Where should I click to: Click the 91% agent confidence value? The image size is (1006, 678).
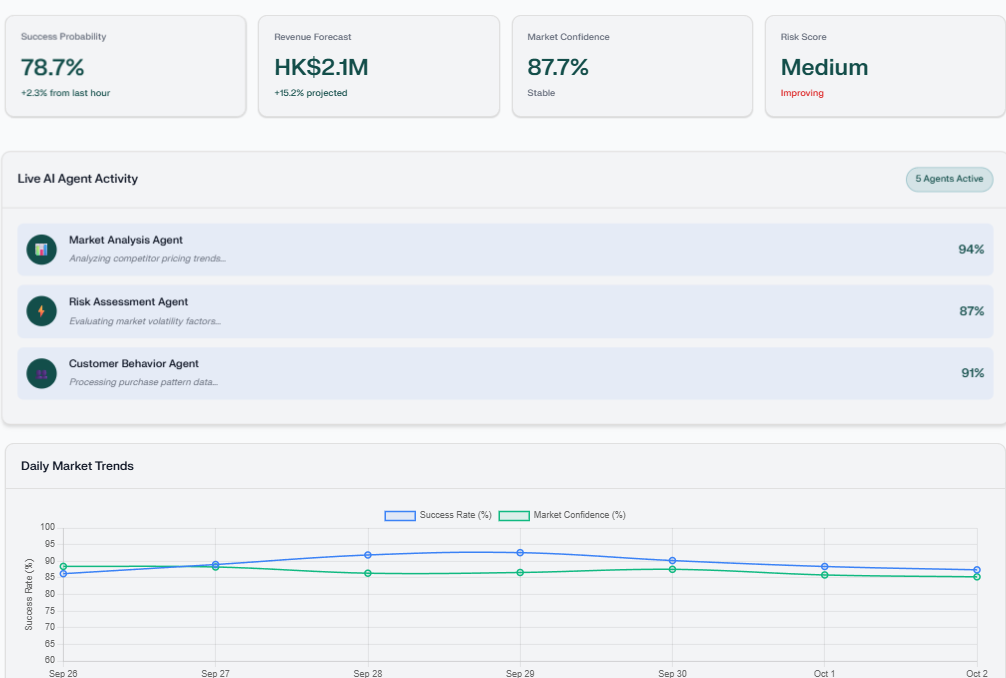click(973, 373)
